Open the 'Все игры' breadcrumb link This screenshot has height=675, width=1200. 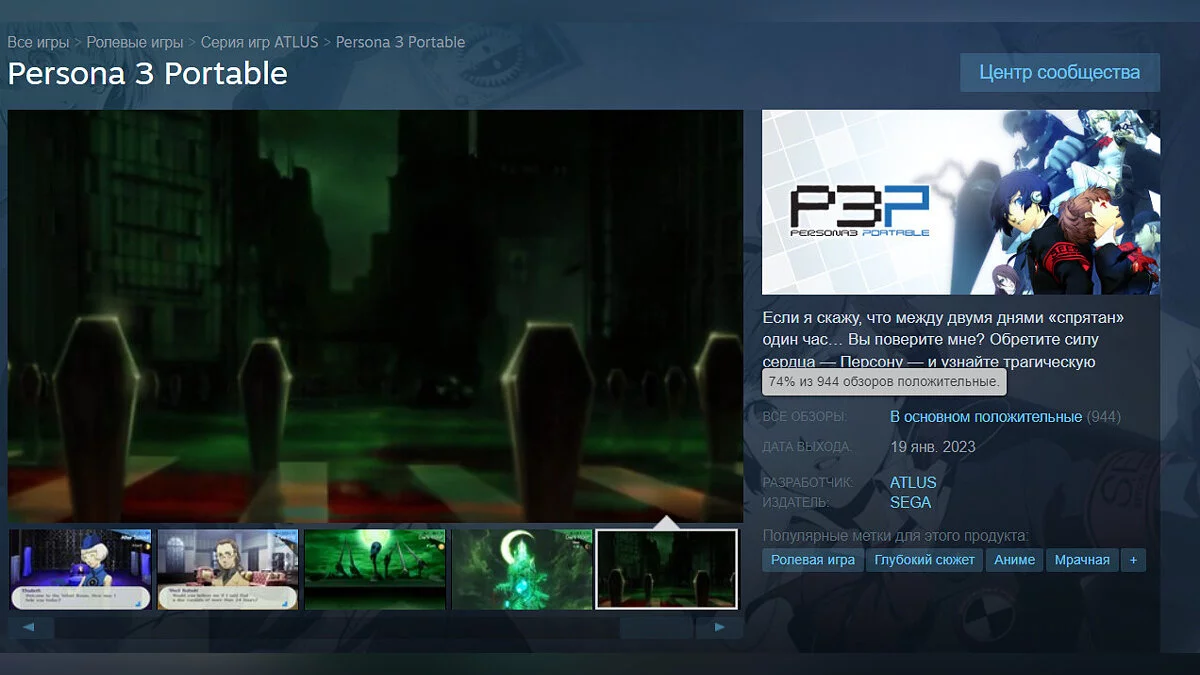click(38, 42)
